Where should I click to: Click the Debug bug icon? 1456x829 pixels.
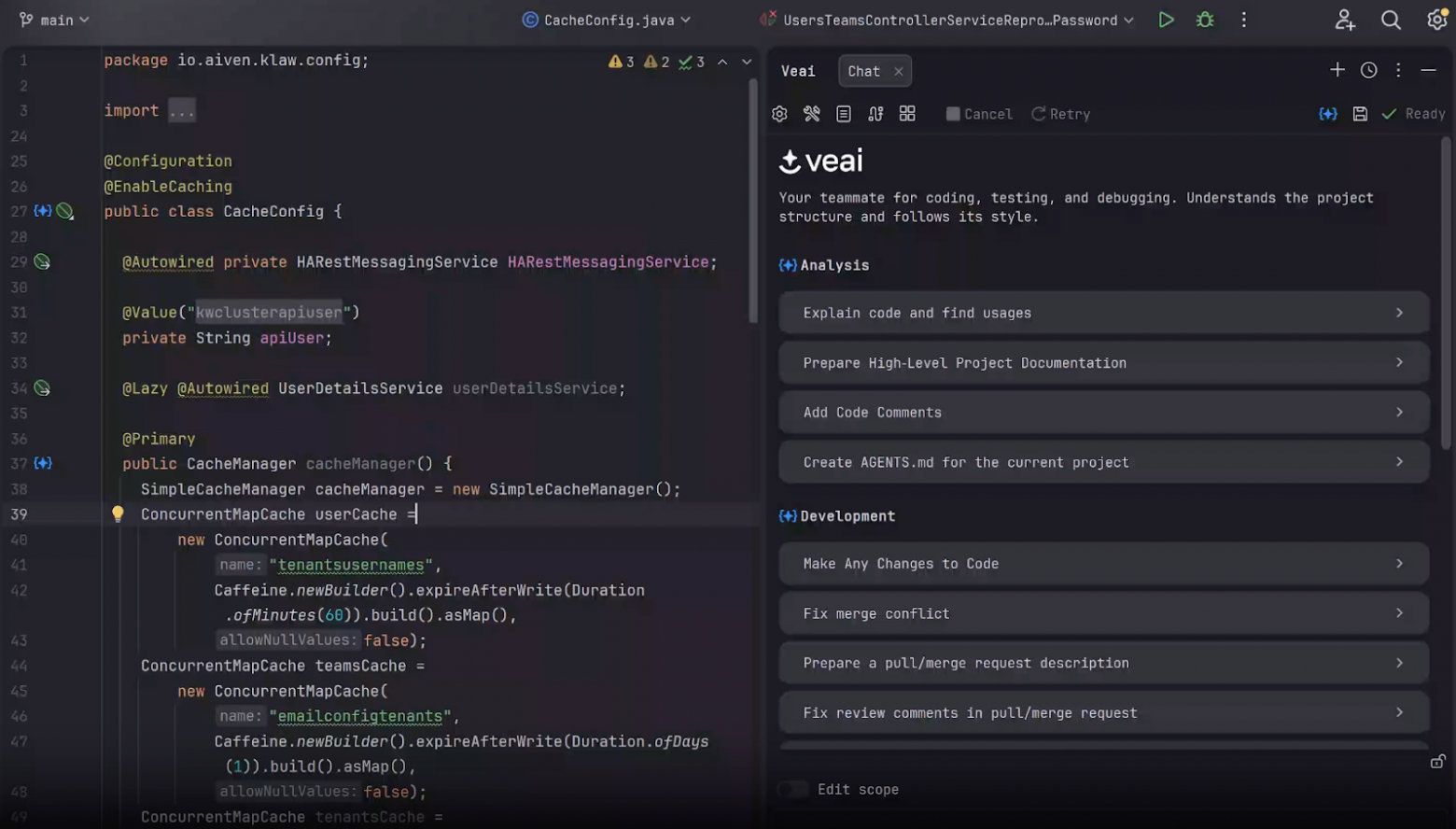coord(1205,20)
